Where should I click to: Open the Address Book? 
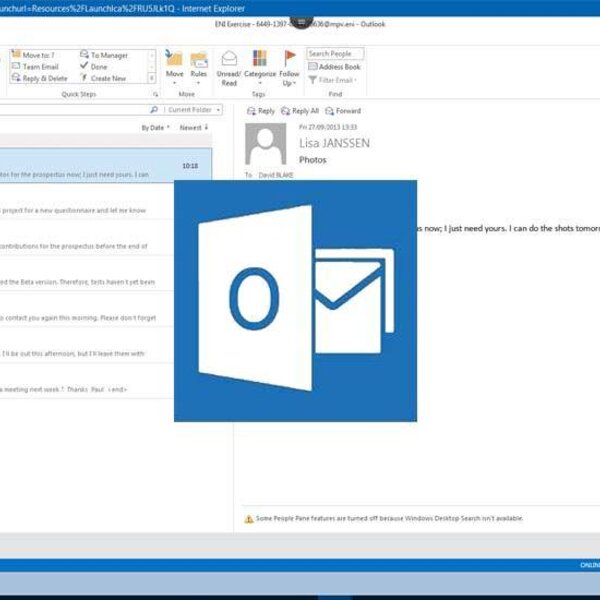coord(334,67)
